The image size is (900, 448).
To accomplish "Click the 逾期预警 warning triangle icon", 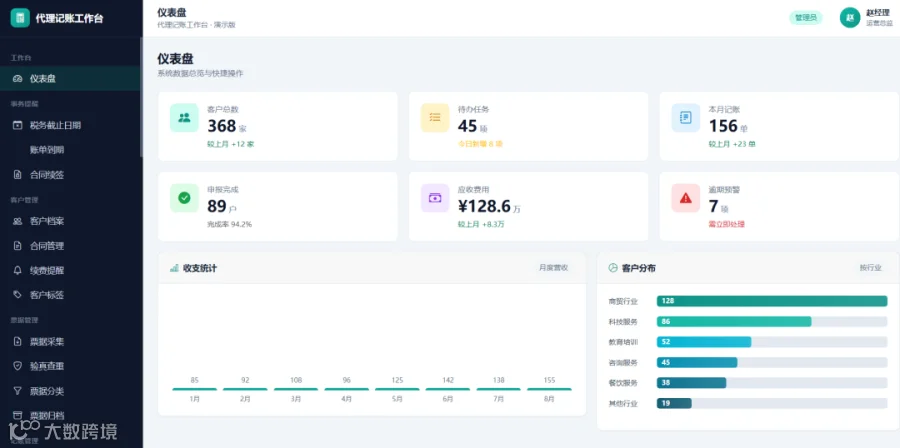I will tap(685, 198).
